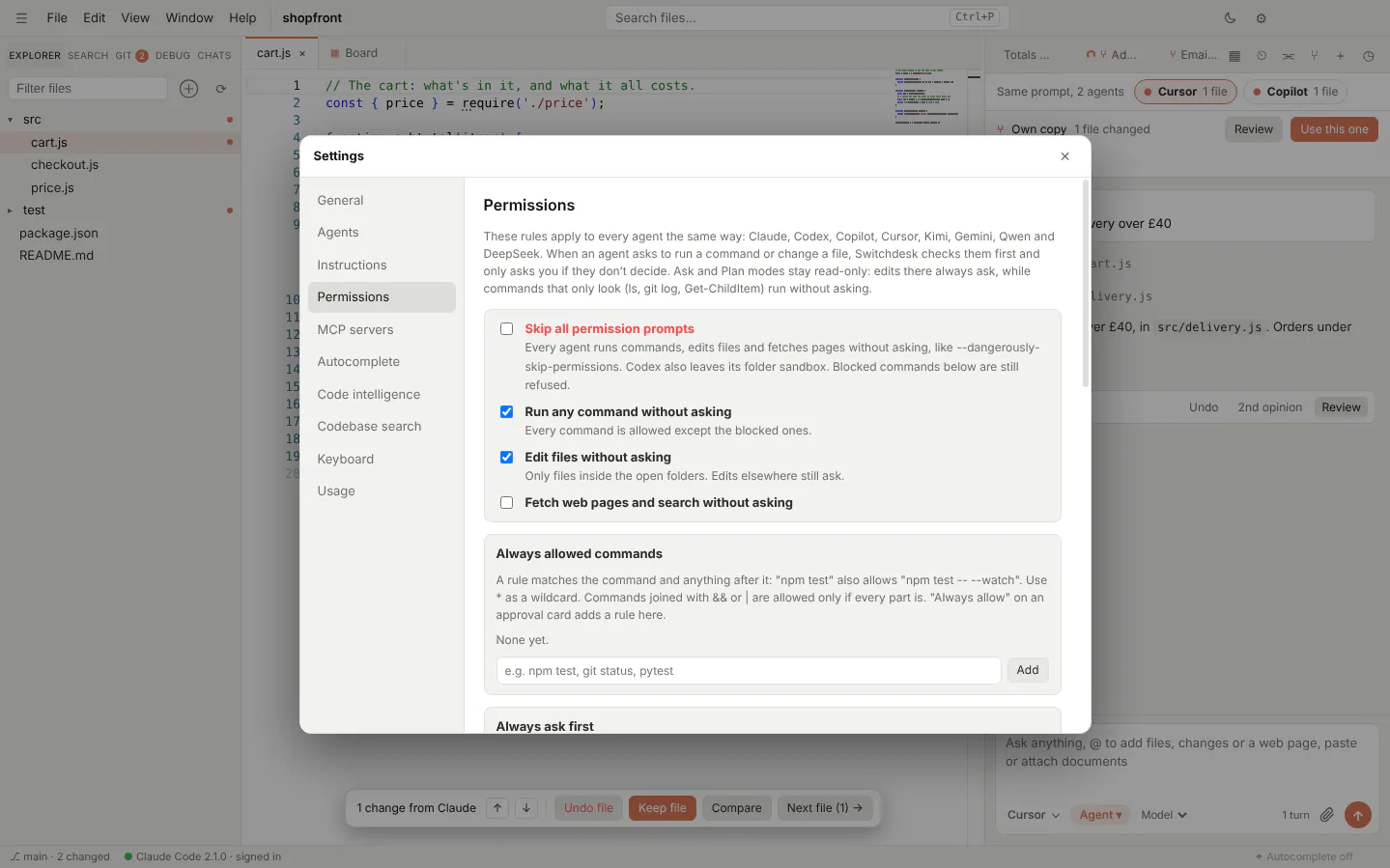Send the prompt with the orange arrow button
Screen dimensions: 1390x868
[1357, 815]
